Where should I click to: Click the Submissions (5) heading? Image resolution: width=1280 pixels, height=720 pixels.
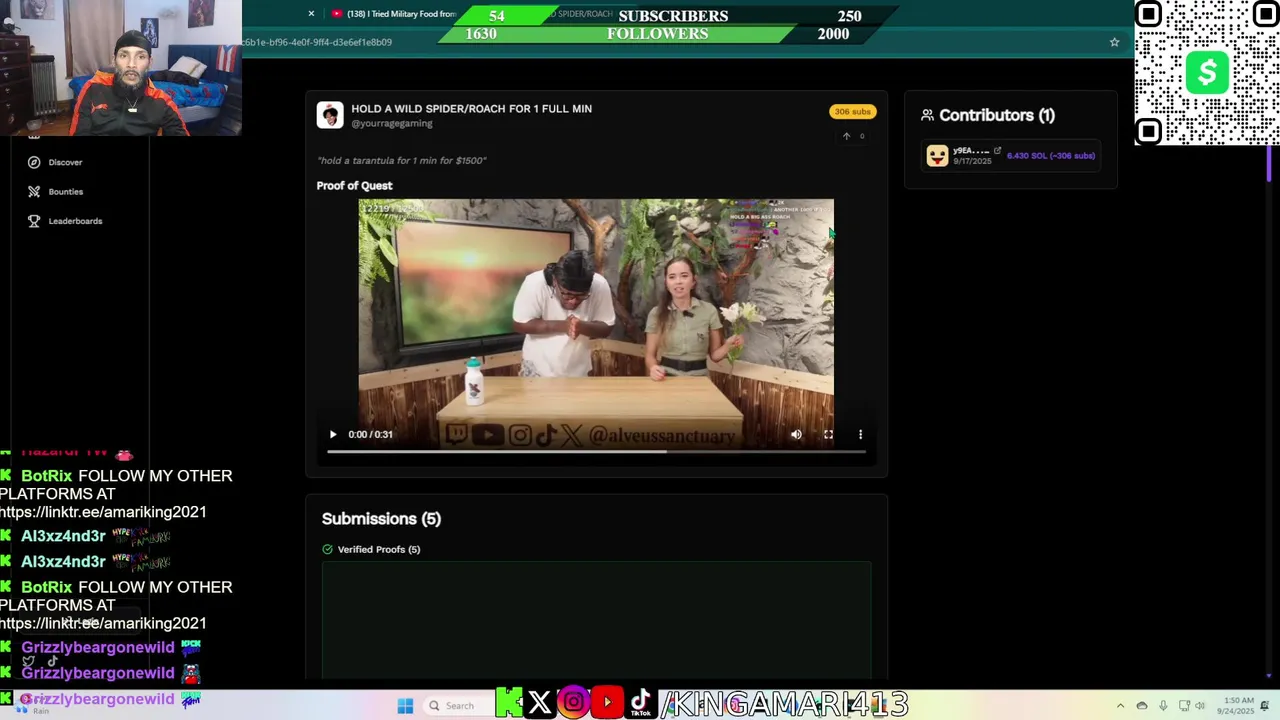pyautogui.click(x=381, y=519)
